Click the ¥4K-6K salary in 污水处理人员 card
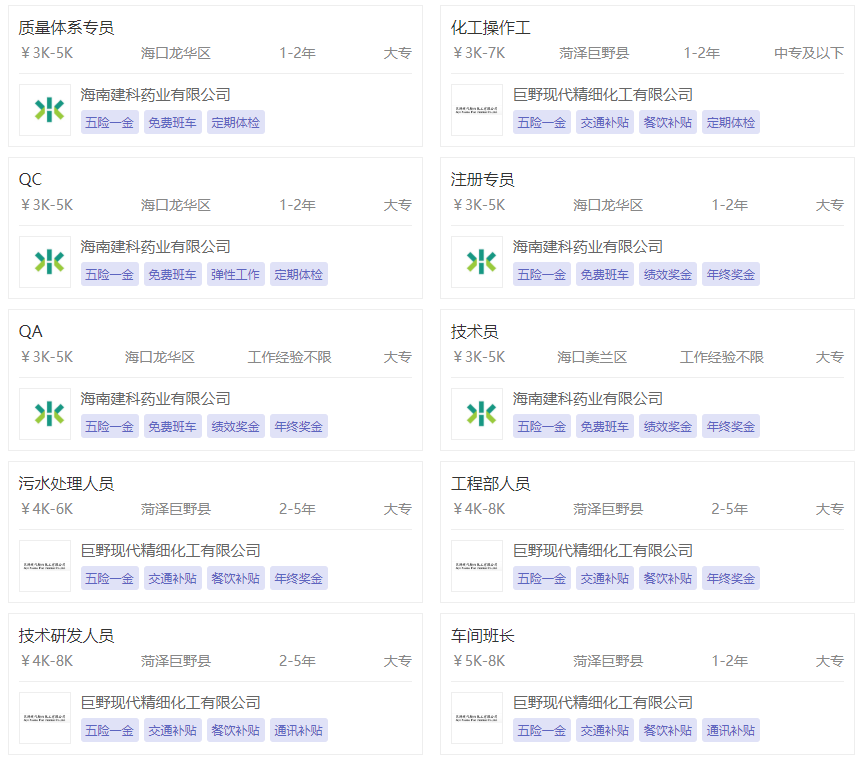Image resolution: width=859 pixels, height=760 pixels. click(x=47, y=509)
